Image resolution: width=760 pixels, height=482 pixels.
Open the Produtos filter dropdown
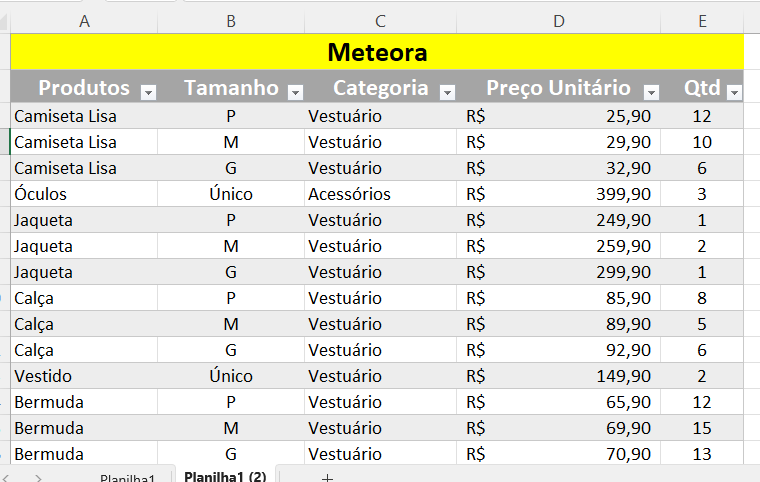(149, 92)
